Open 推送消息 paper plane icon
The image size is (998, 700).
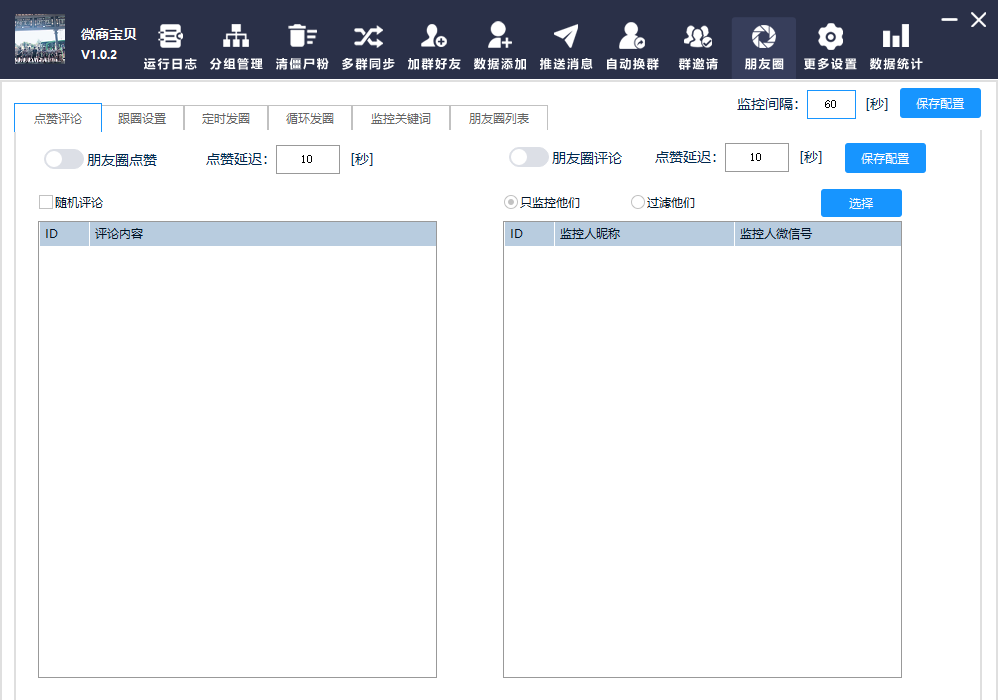point(566,38)
